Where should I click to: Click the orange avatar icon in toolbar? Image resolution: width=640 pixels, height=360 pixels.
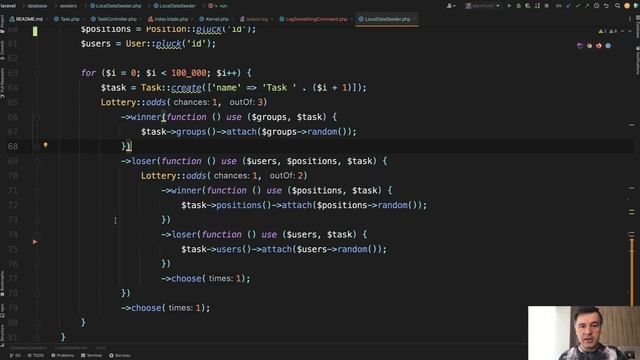[x=627, y=6]
